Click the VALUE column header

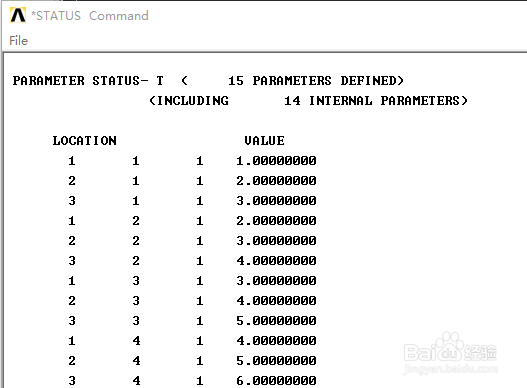(x=265, y=141)
